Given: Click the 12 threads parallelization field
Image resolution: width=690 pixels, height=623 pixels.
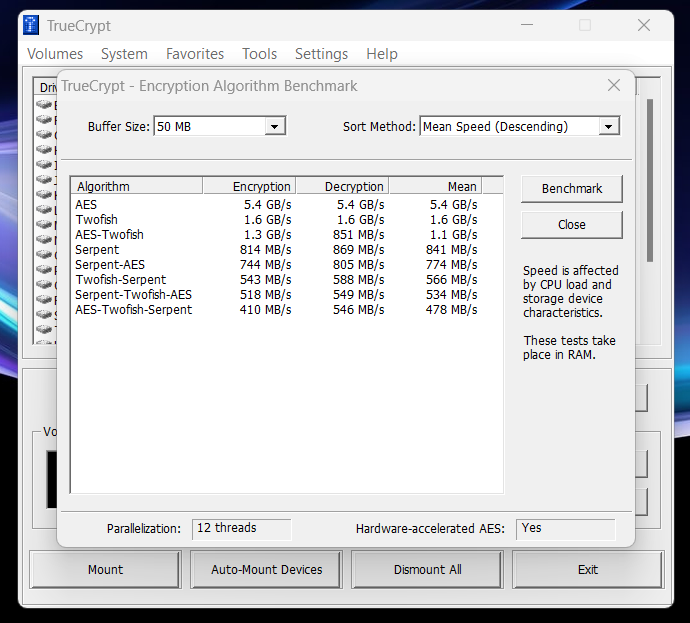Looking at the screenshot, I should pyautogui.click(x=241, y=528).
